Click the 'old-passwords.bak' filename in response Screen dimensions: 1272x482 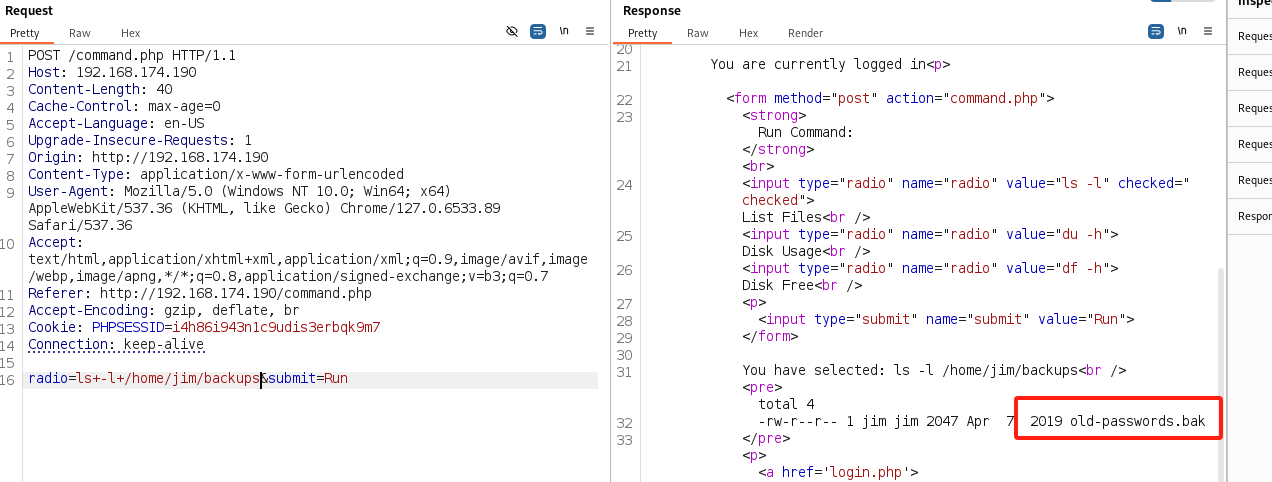click(x=1137, y=421)
